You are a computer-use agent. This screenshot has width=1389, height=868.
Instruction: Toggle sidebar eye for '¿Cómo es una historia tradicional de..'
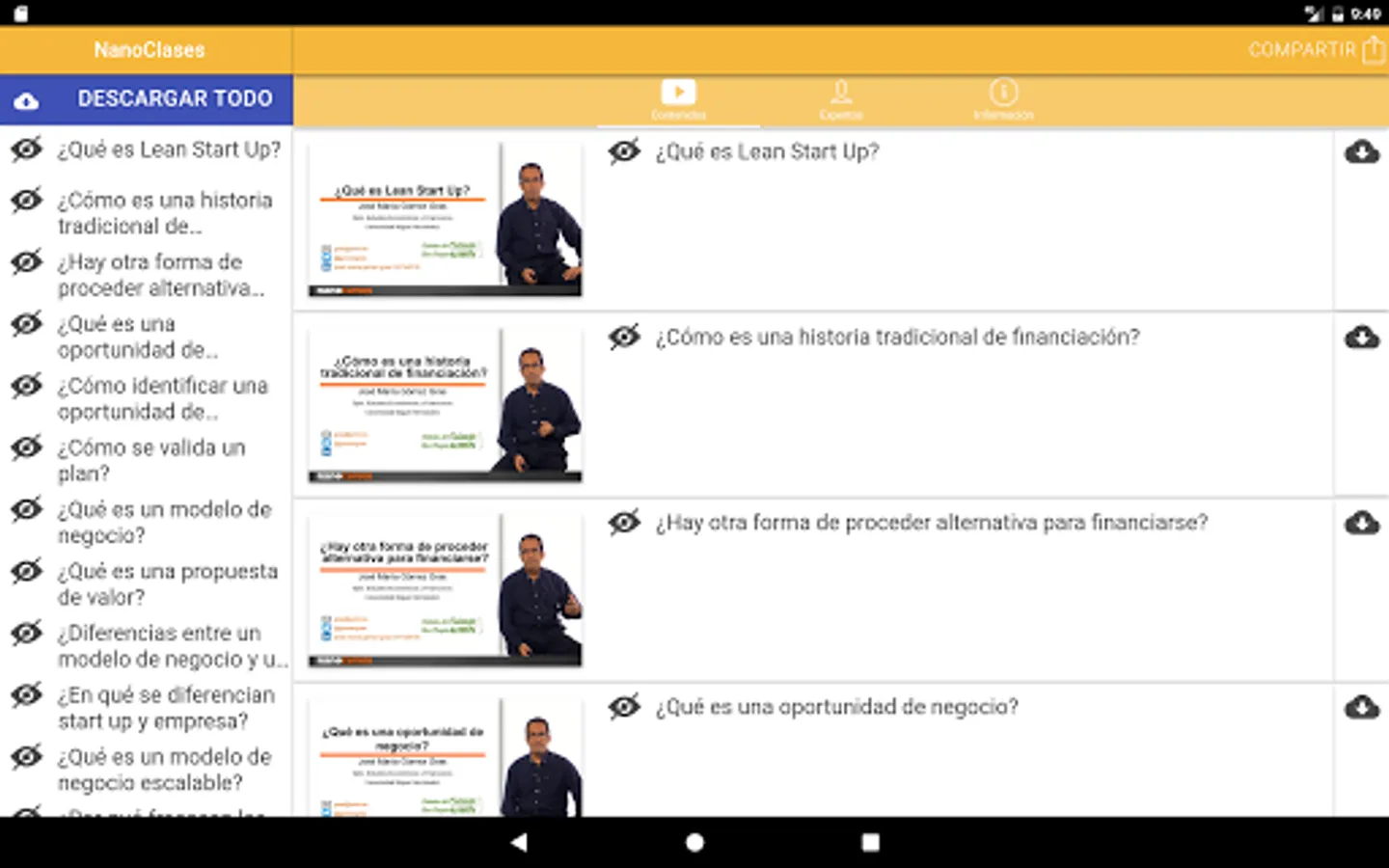(x=27, y=200)
